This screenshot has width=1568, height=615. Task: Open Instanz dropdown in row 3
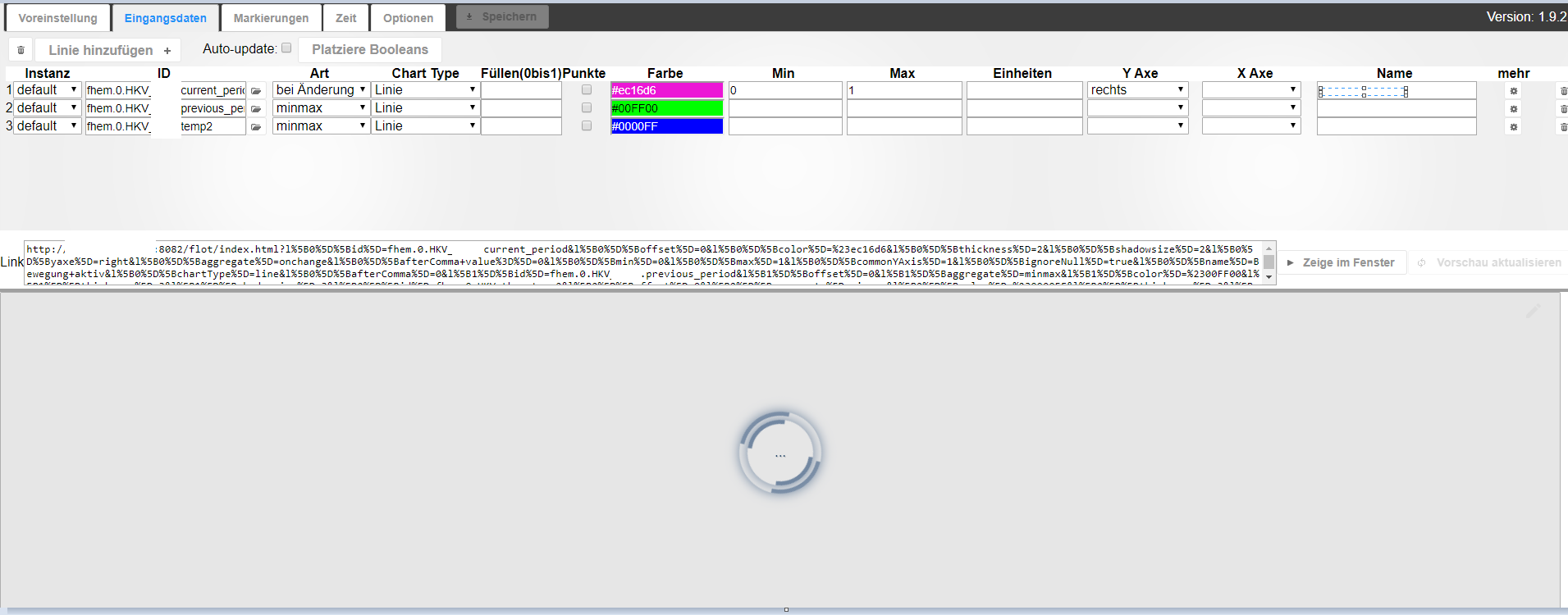click(x=48, y=126)
